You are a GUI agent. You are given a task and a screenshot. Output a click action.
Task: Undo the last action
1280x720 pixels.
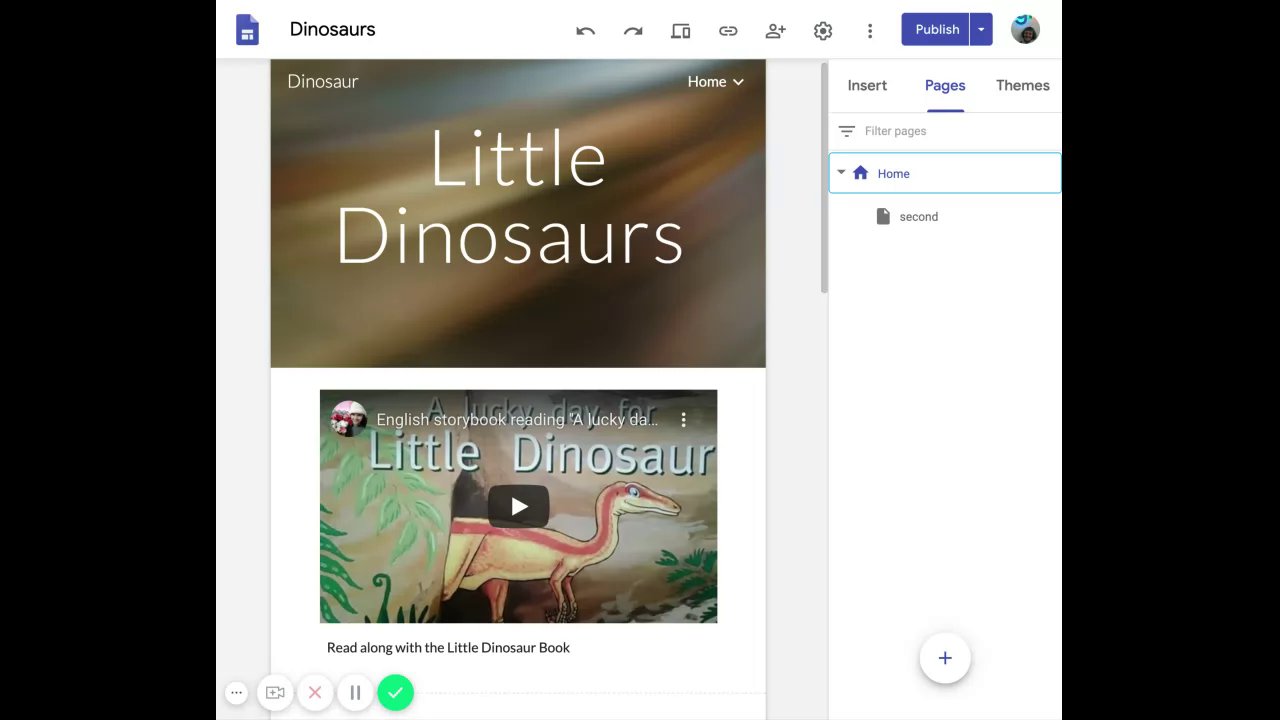coord(585,31)
